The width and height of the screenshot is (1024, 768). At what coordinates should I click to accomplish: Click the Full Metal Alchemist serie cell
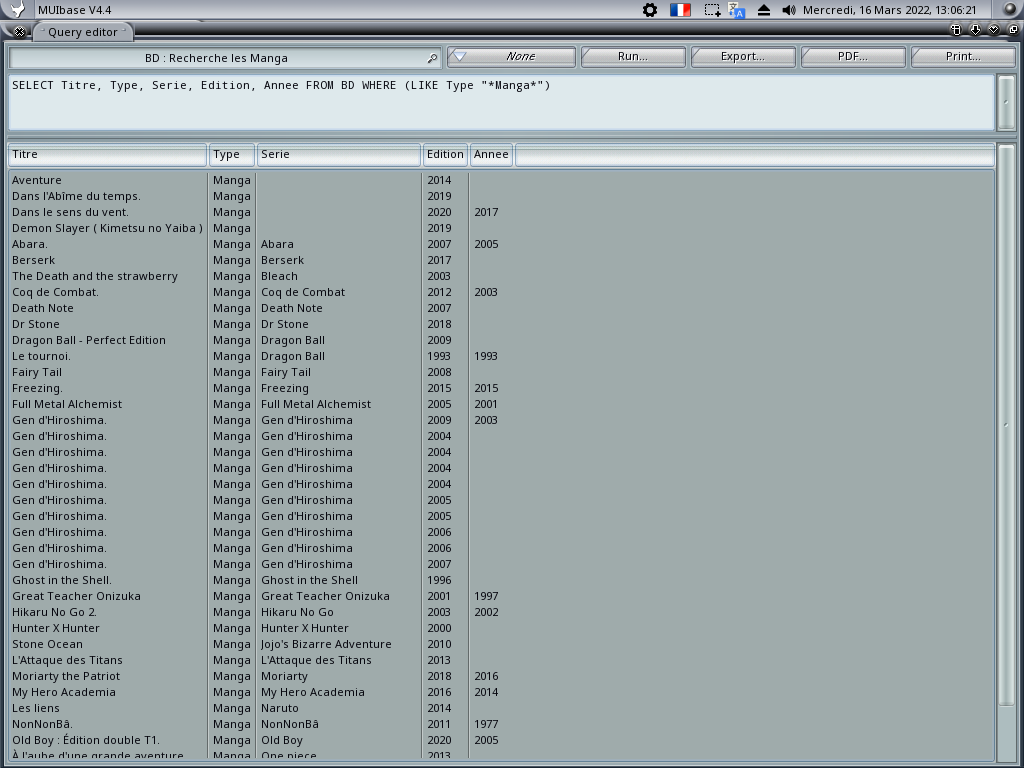(x=315, y=404)
